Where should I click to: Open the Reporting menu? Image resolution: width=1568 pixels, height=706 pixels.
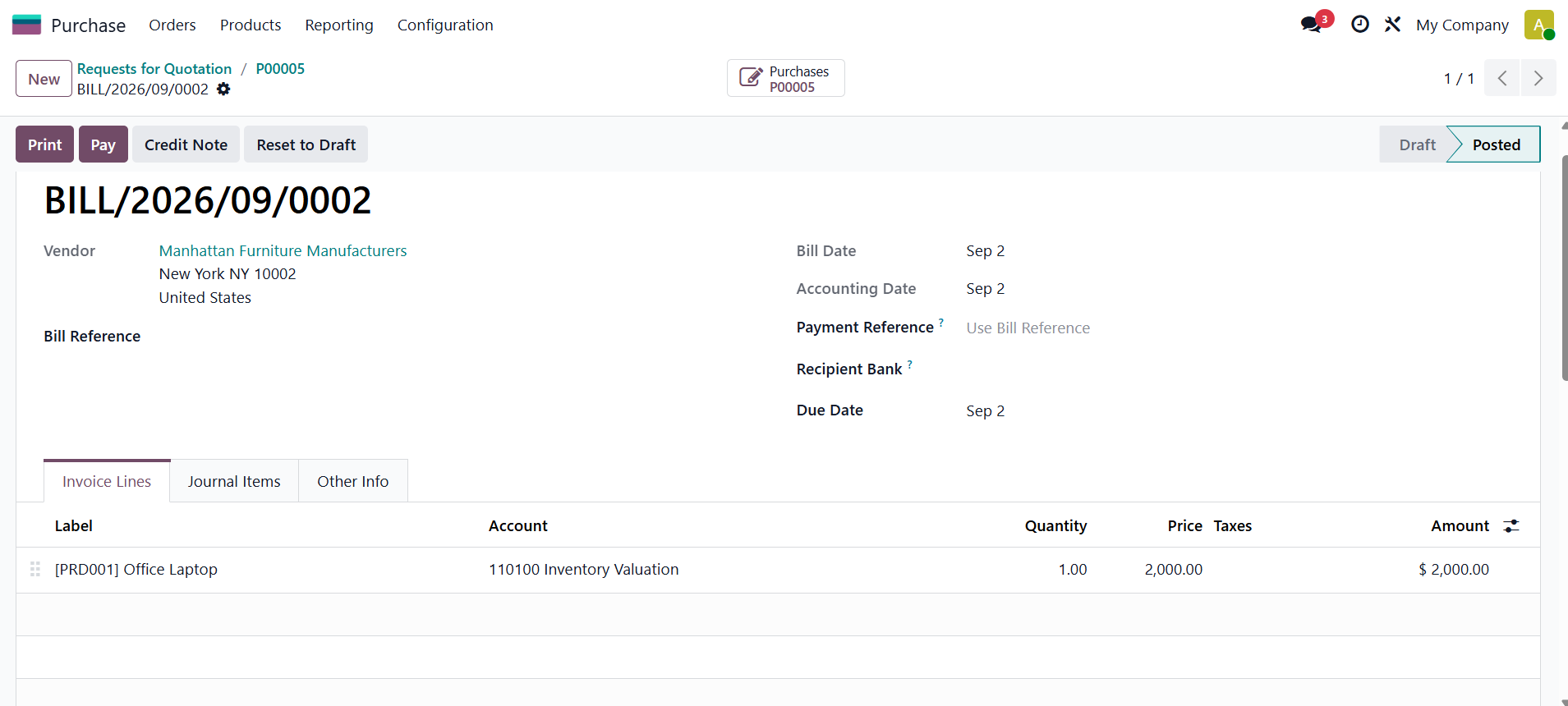click(339, 25)
